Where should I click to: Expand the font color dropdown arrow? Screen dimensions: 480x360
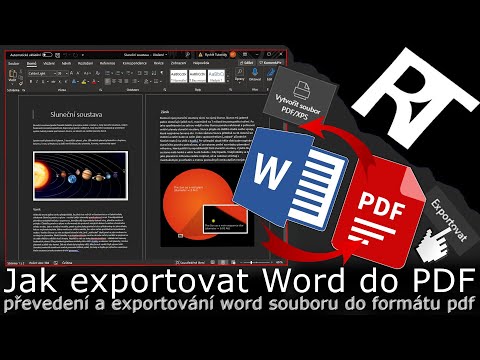[x=98, y=82]
